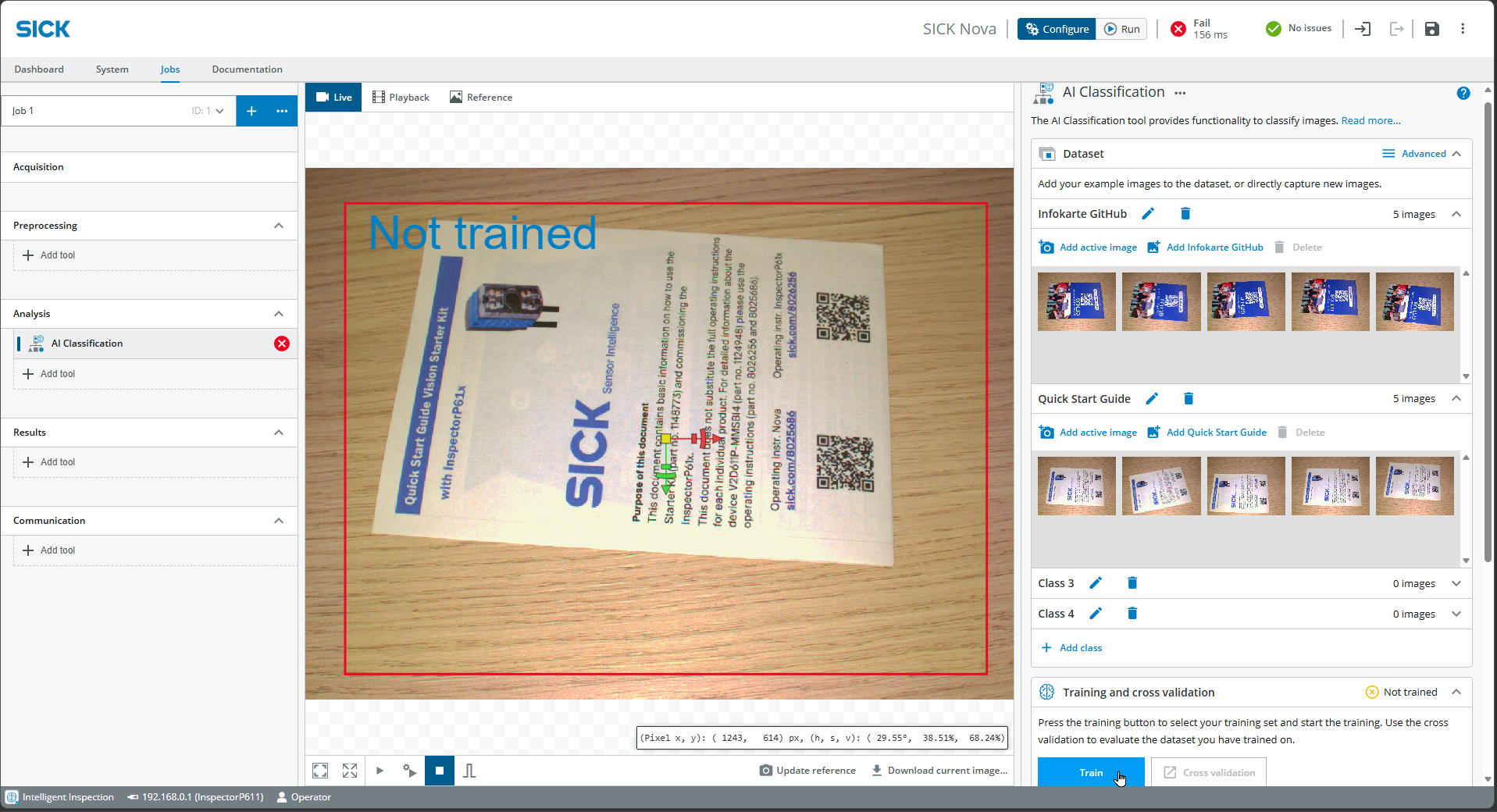Save the configuration with the floppy icon

coord(1431,29)
